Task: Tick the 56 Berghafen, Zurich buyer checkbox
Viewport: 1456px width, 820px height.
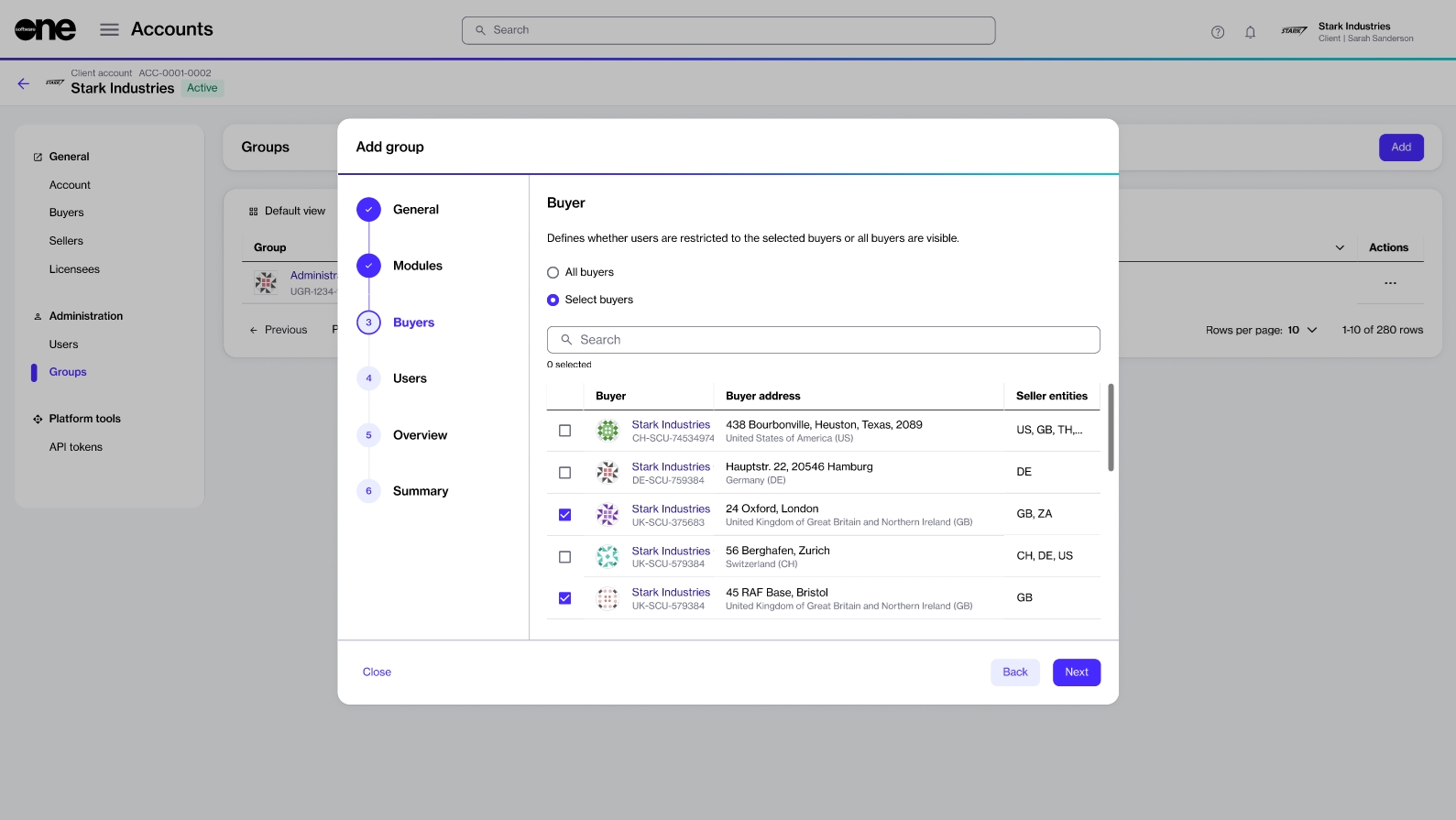Action: coord(564,557)
